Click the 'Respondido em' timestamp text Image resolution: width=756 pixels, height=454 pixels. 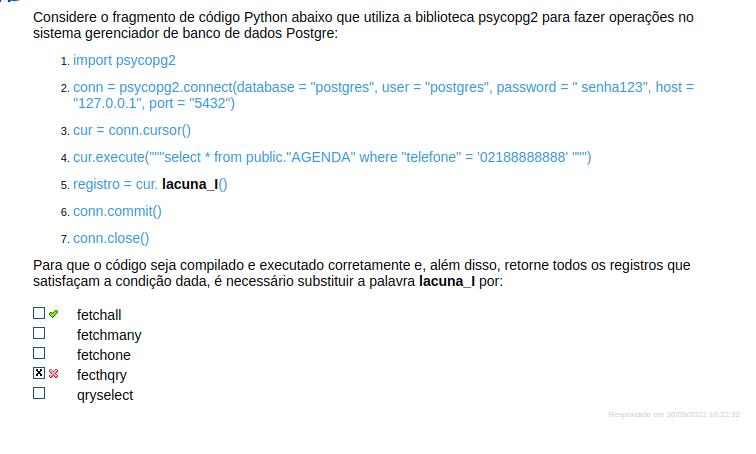click(673, 413)
